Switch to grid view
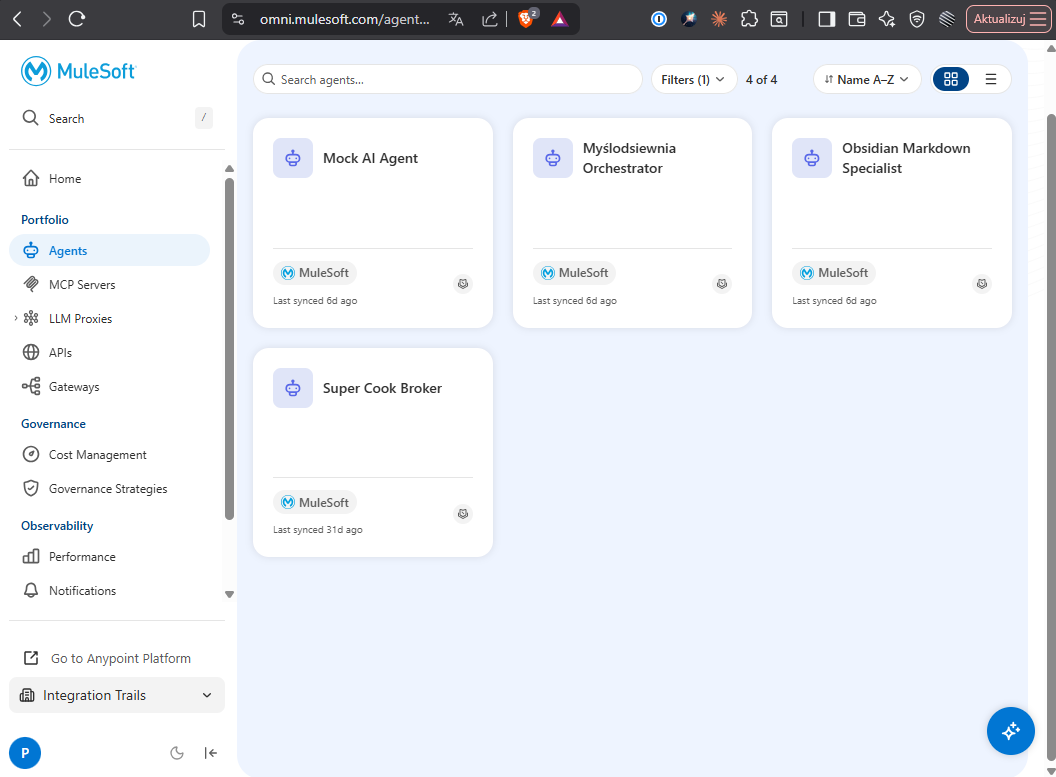The width and height of the screenshot is (1056, 777). click(951, 79)
